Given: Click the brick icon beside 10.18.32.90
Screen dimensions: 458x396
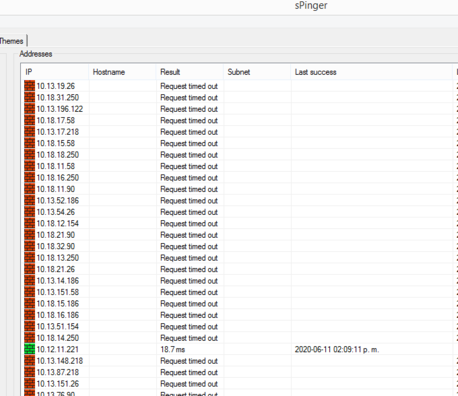Looking at the screenshot, I should 29,246.
